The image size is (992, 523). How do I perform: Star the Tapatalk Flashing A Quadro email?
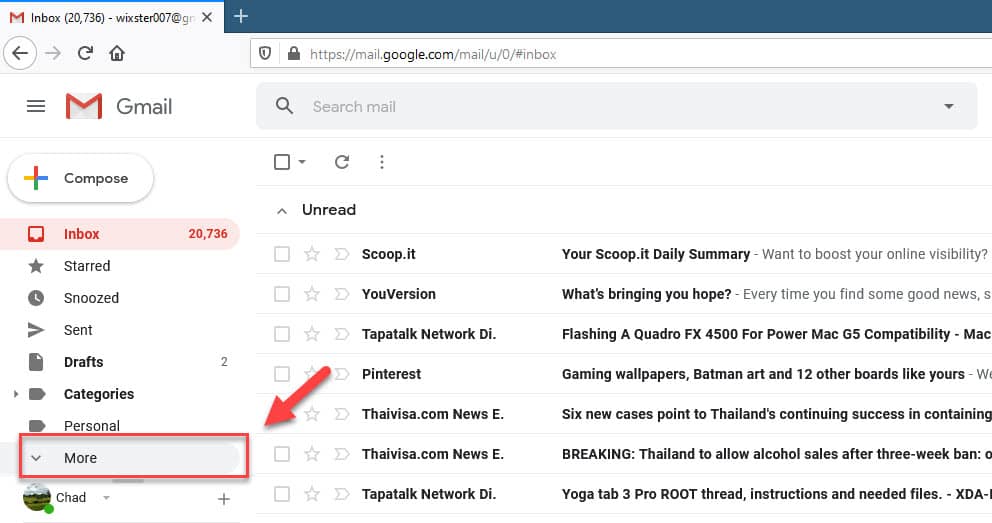[x=311, y=333]
